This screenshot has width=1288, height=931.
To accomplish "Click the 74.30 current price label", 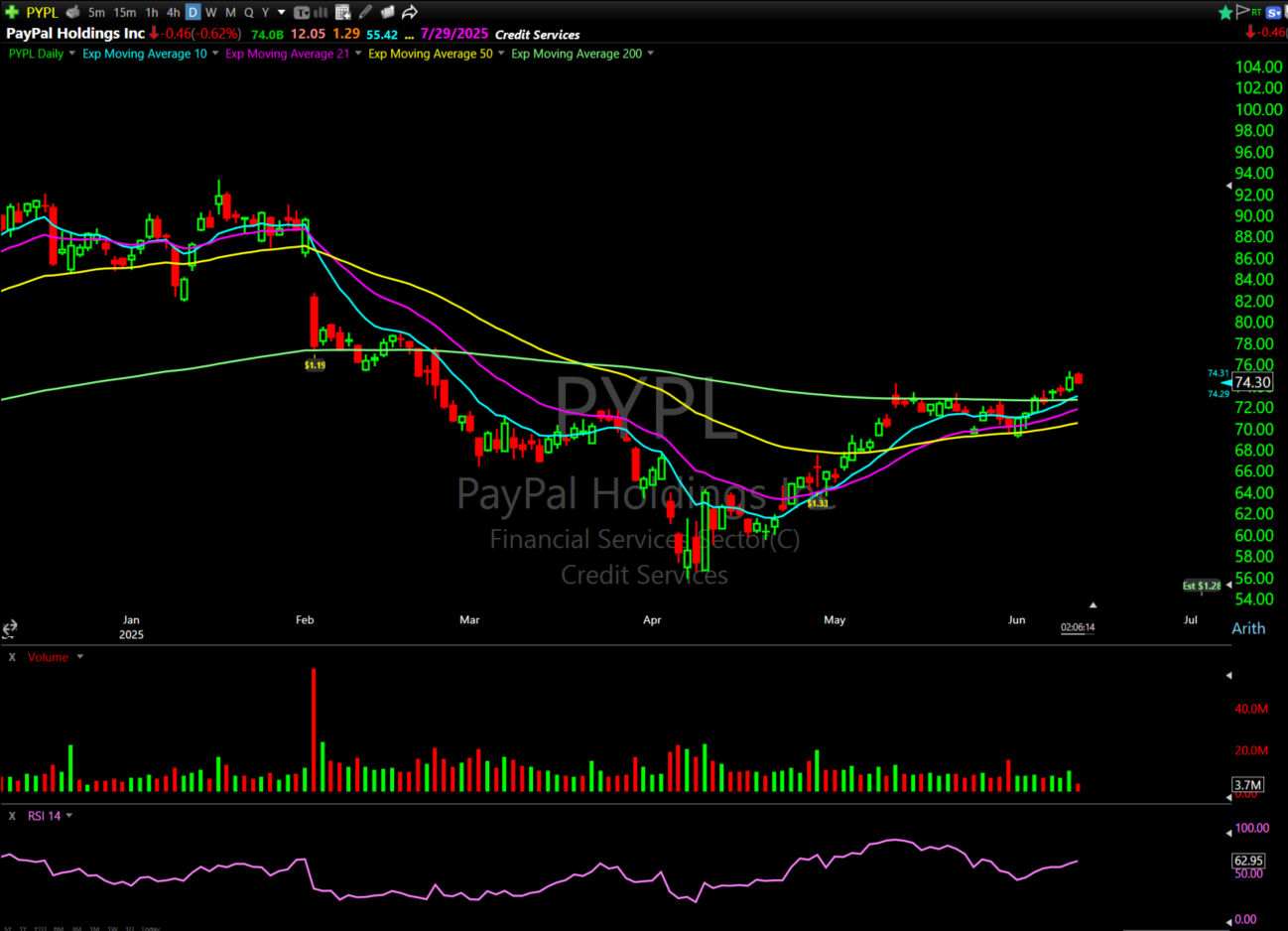I will tap(1252, 382).
